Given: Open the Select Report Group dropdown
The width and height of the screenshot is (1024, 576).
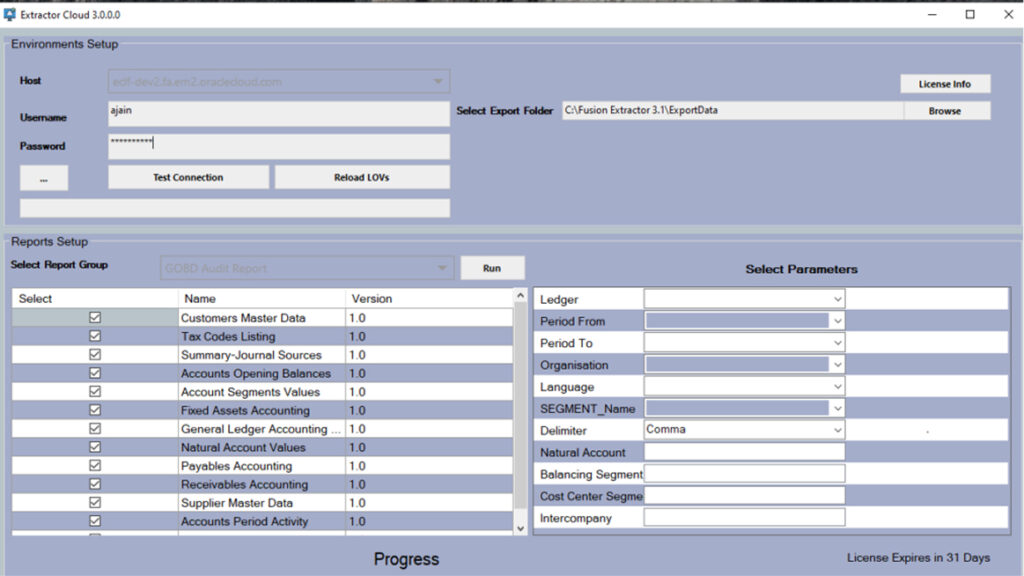Looking at the screenshot, I should tap(441, 268).
